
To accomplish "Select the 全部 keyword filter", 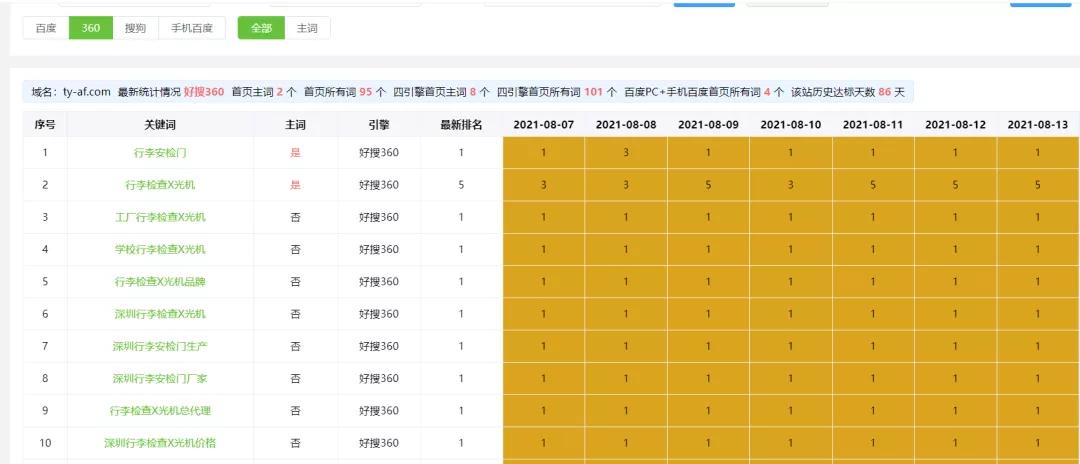I will tap(261, 28).
